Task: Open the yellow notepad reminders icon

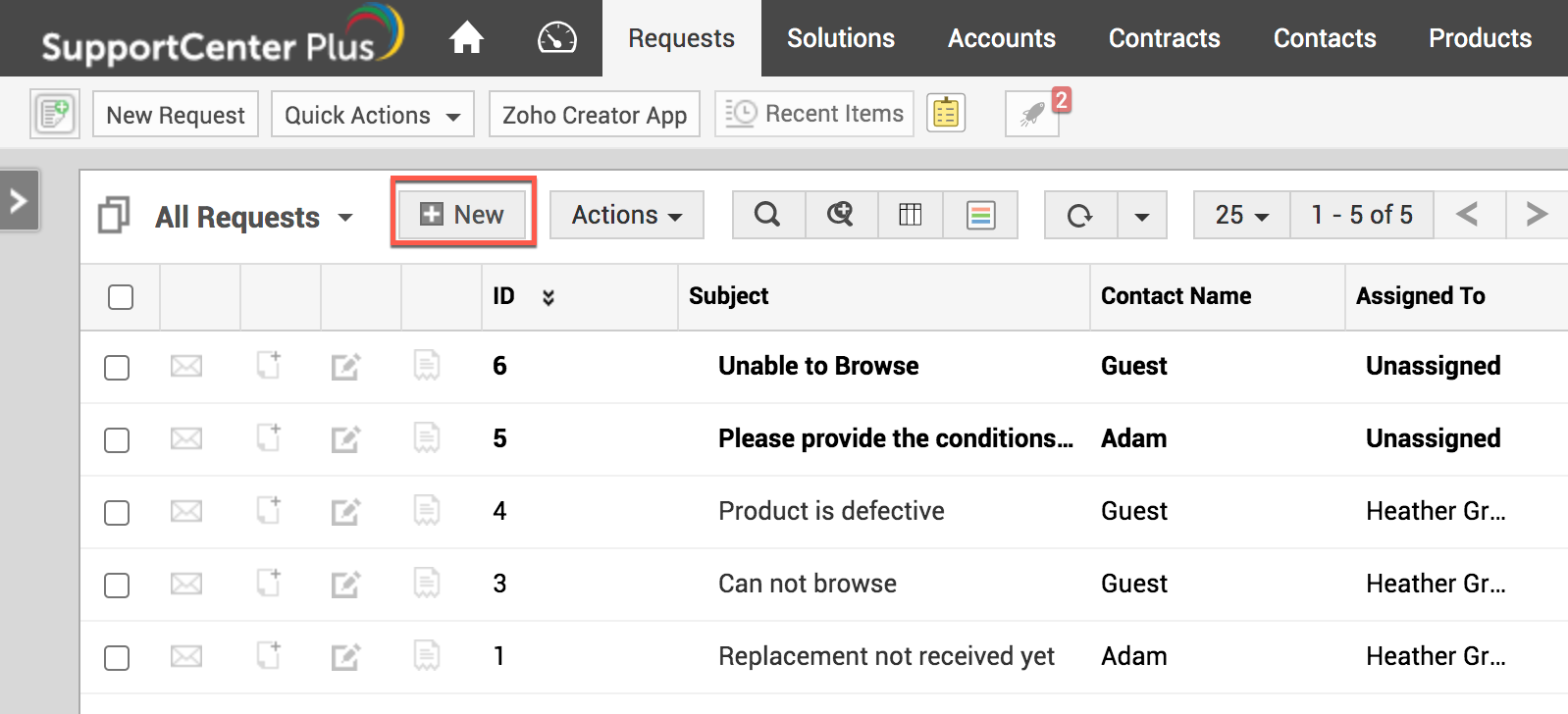Action: tap(946, 114)
